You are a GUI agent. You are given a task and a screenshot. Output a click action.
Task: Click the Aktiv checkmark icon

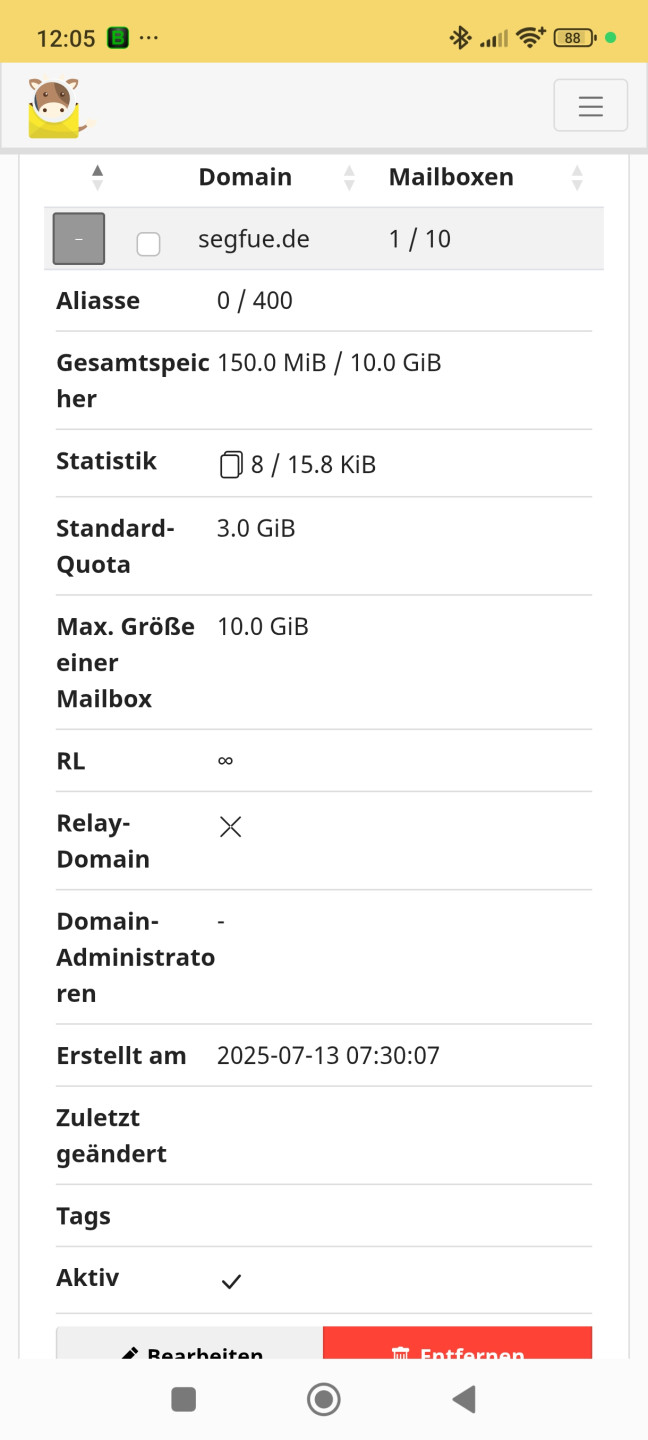tap(231, 1282)
